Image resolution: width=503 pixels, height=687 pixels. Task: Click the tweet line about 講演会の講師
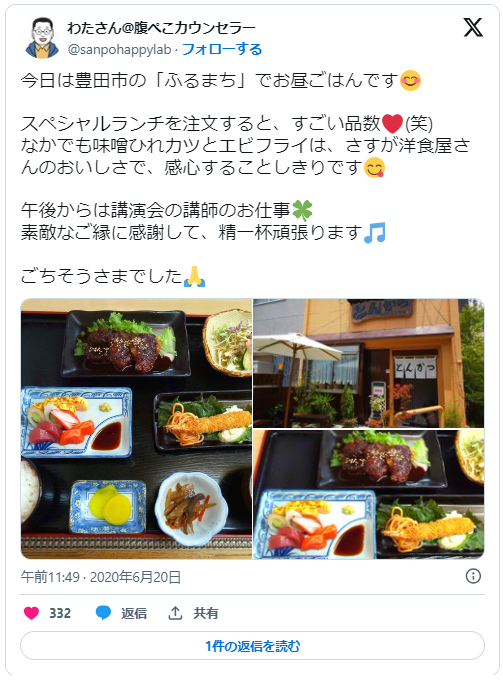(x=166, y=211)
